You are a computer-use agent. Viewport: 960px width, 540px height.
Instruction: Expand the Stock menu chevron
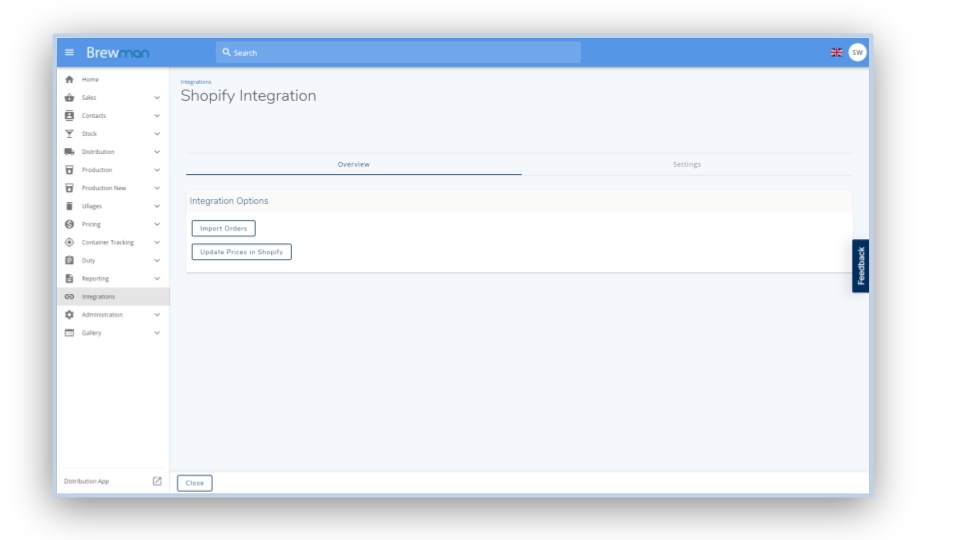click(x=157, y=133)
